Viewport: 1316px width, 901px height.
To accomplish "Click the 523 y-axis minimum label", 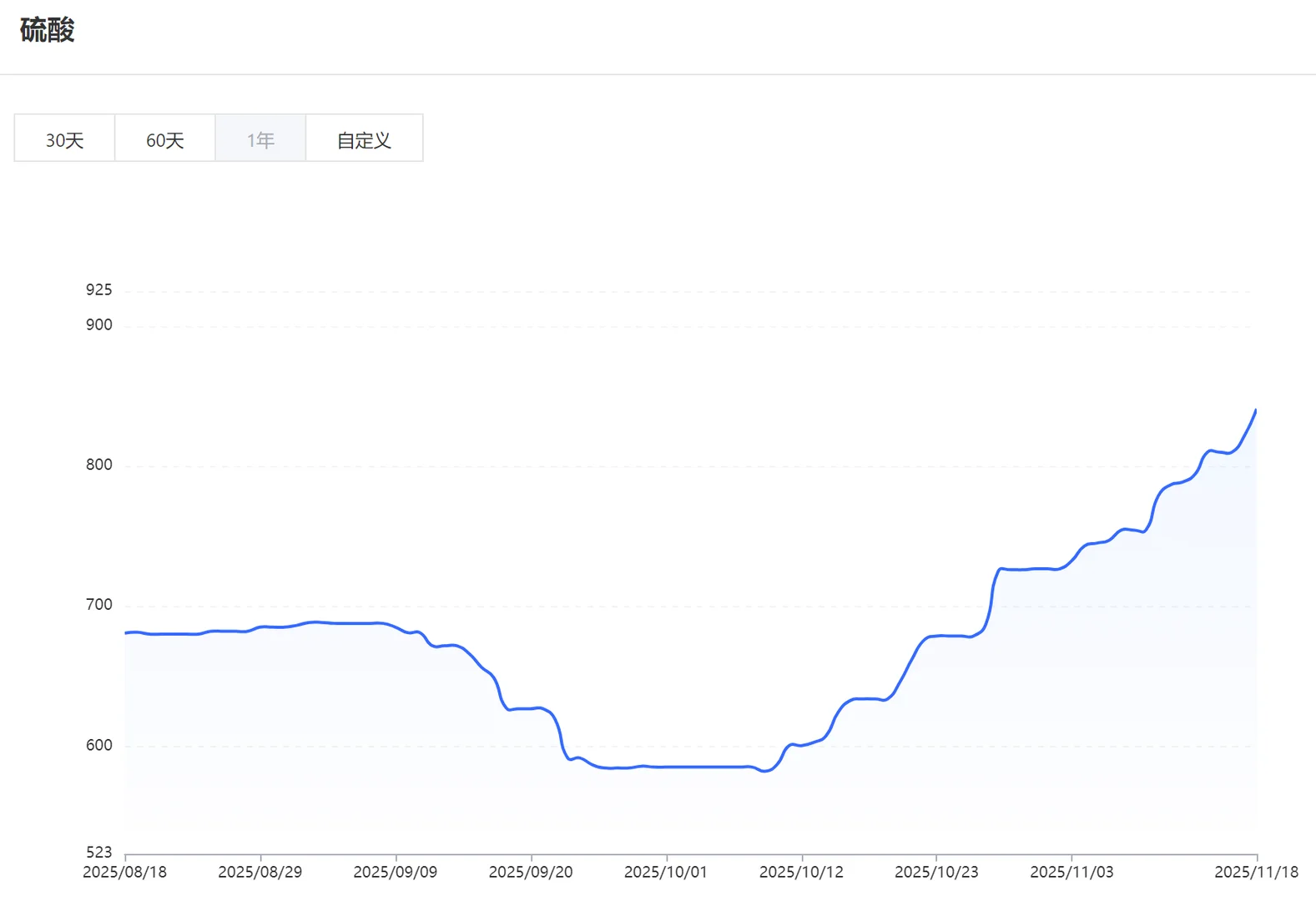I will point(98,852).
